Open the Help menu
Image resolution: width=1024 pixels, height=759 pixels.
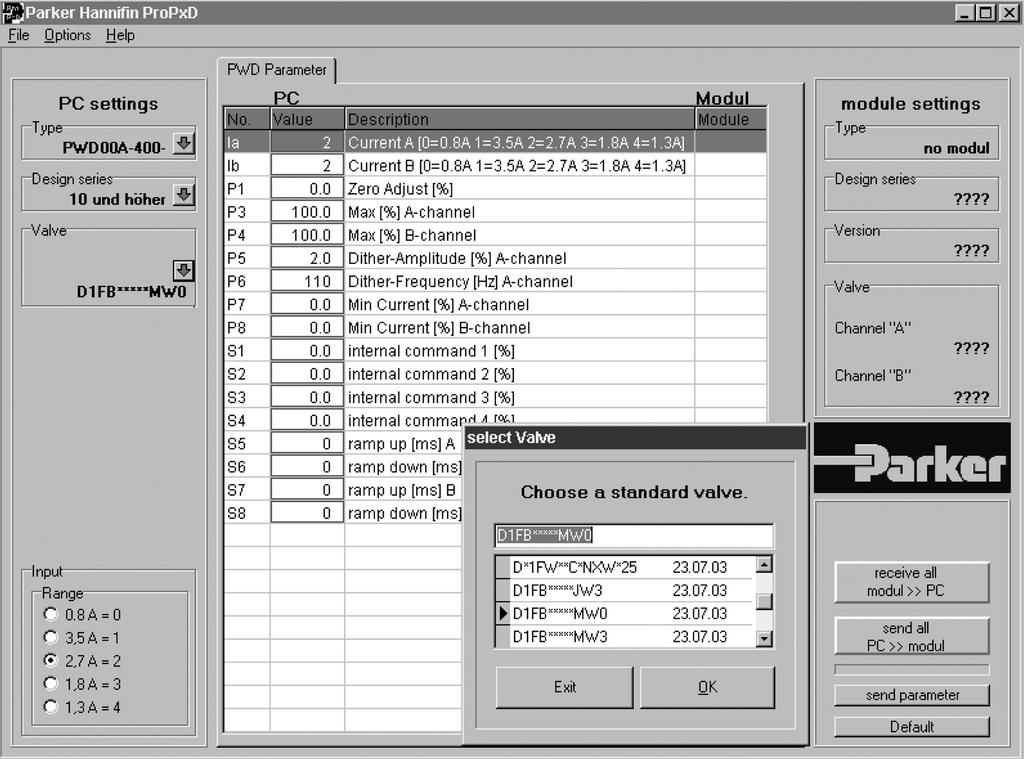coord(120,35)
